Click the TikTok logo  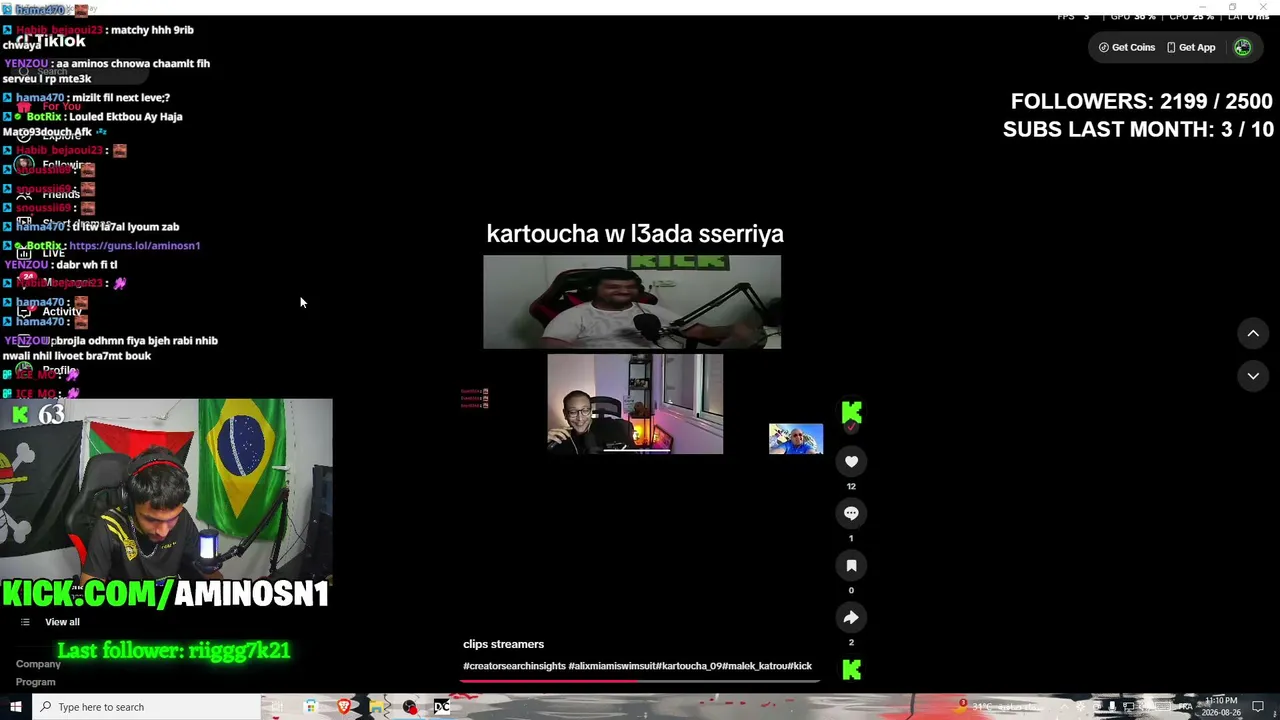coord(50,41)
